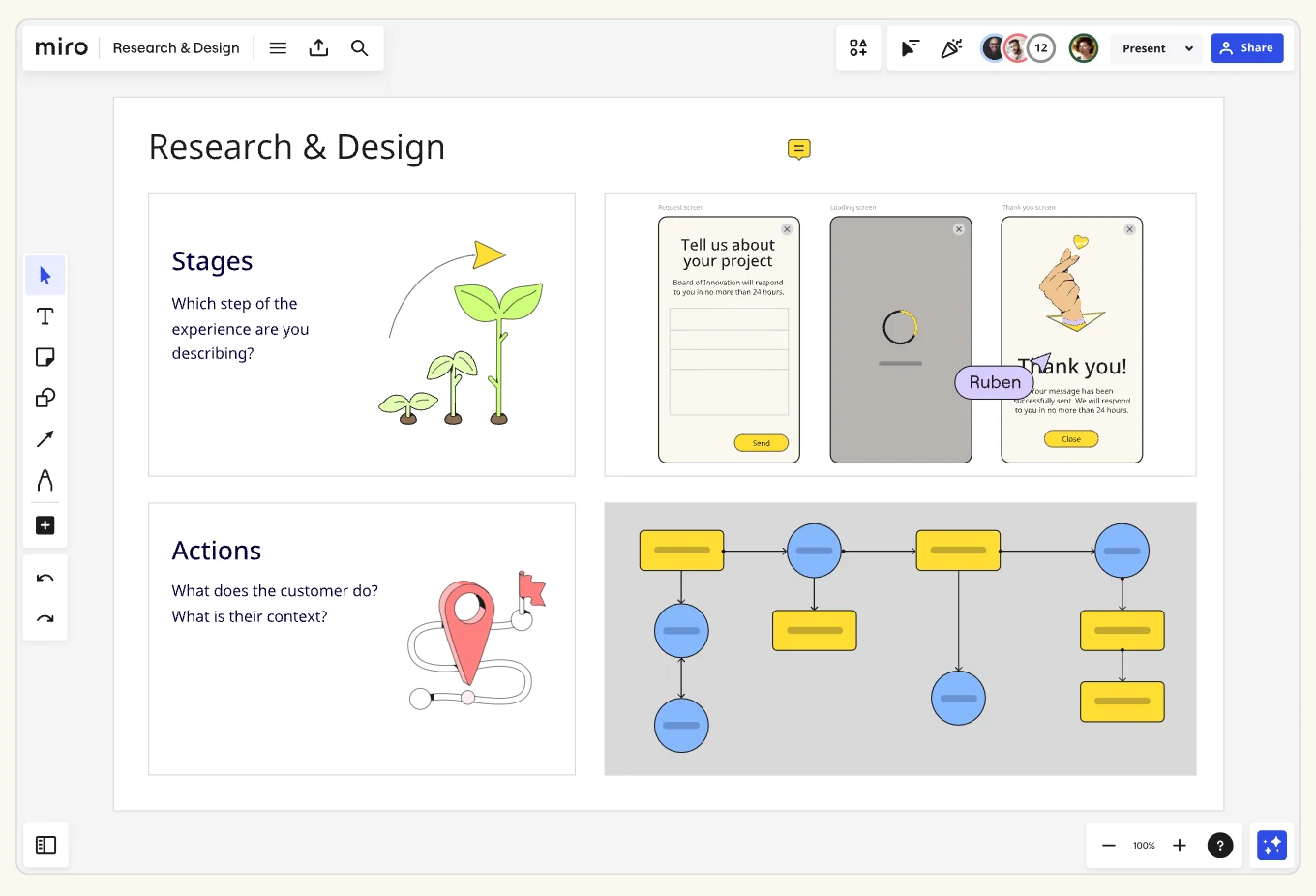Viewport: 1316px width, 896px height.
Task: Open the reactions tool
Action: click(951, 47)
